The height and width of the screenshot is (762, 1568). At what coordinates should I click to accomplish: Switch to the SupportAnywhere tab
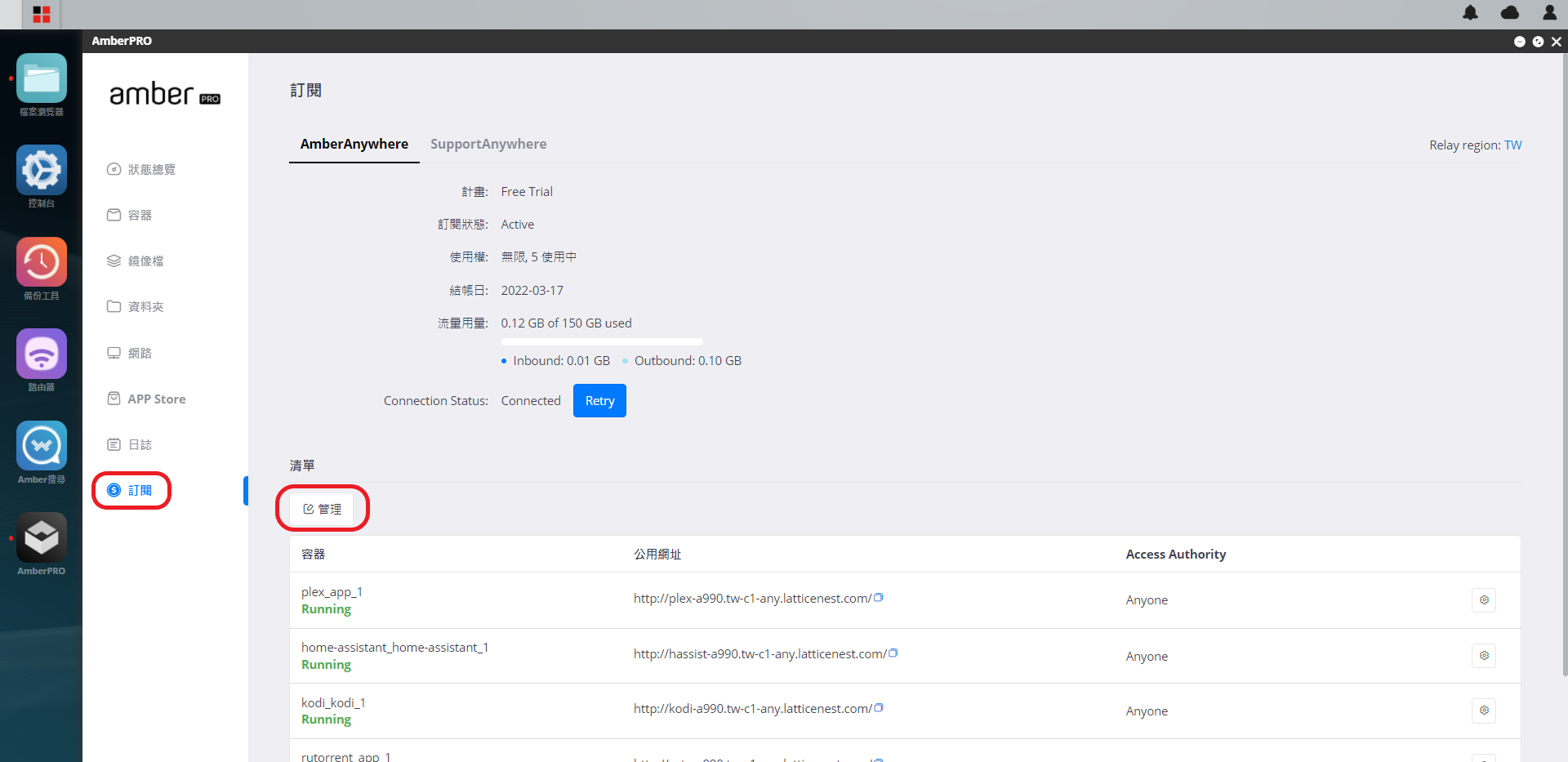(488, 144)
